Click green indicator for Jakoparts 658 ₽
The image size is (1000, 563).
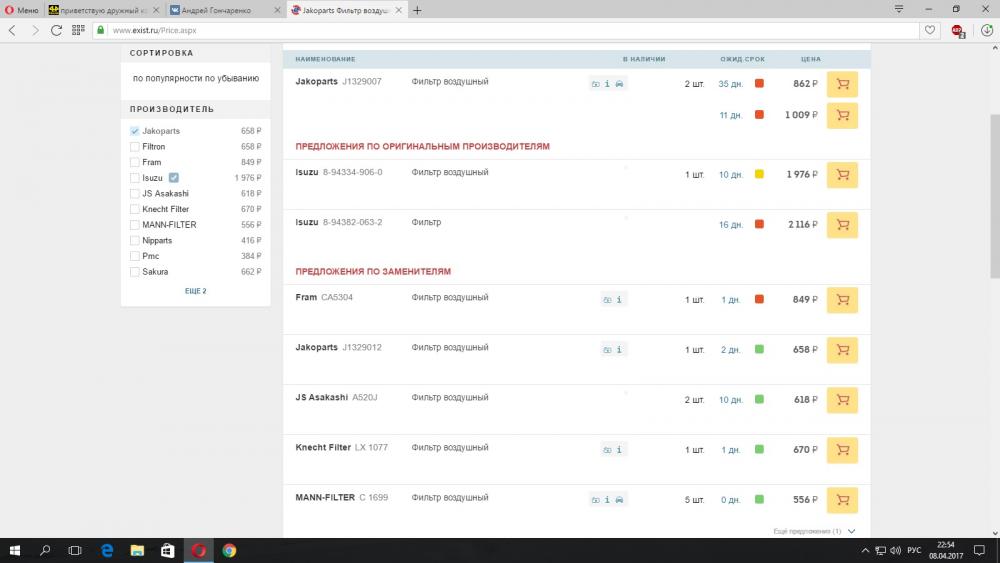759,349
